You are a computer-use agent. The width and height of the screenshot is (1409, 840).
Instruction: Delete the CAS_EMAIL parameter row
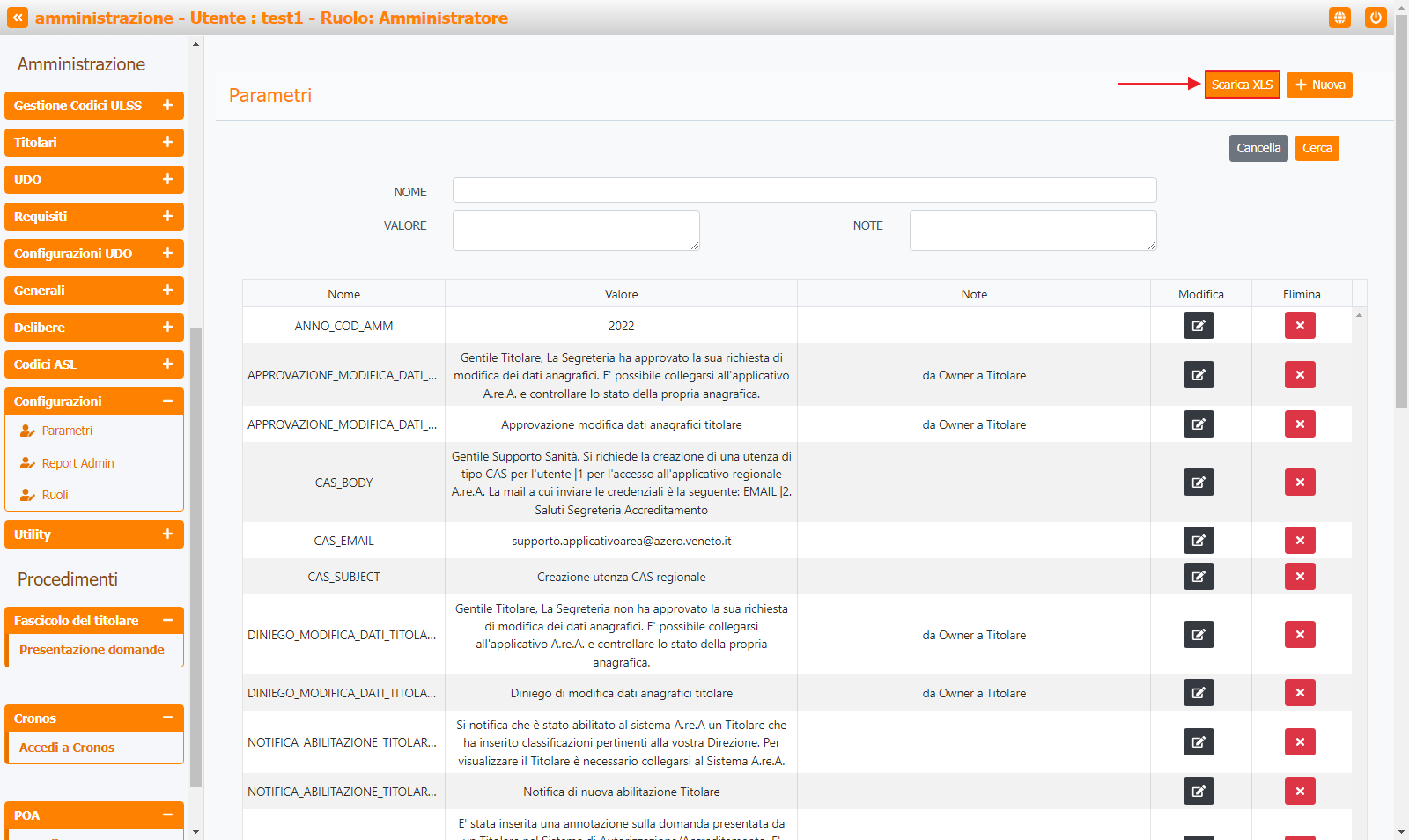[x=1300, y=541]
